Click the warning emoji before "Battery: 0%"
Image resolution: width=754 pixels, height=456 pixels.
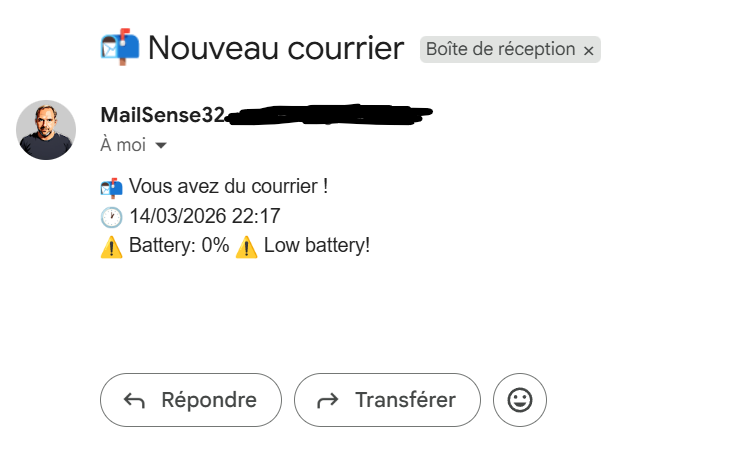tap(111, 246)
